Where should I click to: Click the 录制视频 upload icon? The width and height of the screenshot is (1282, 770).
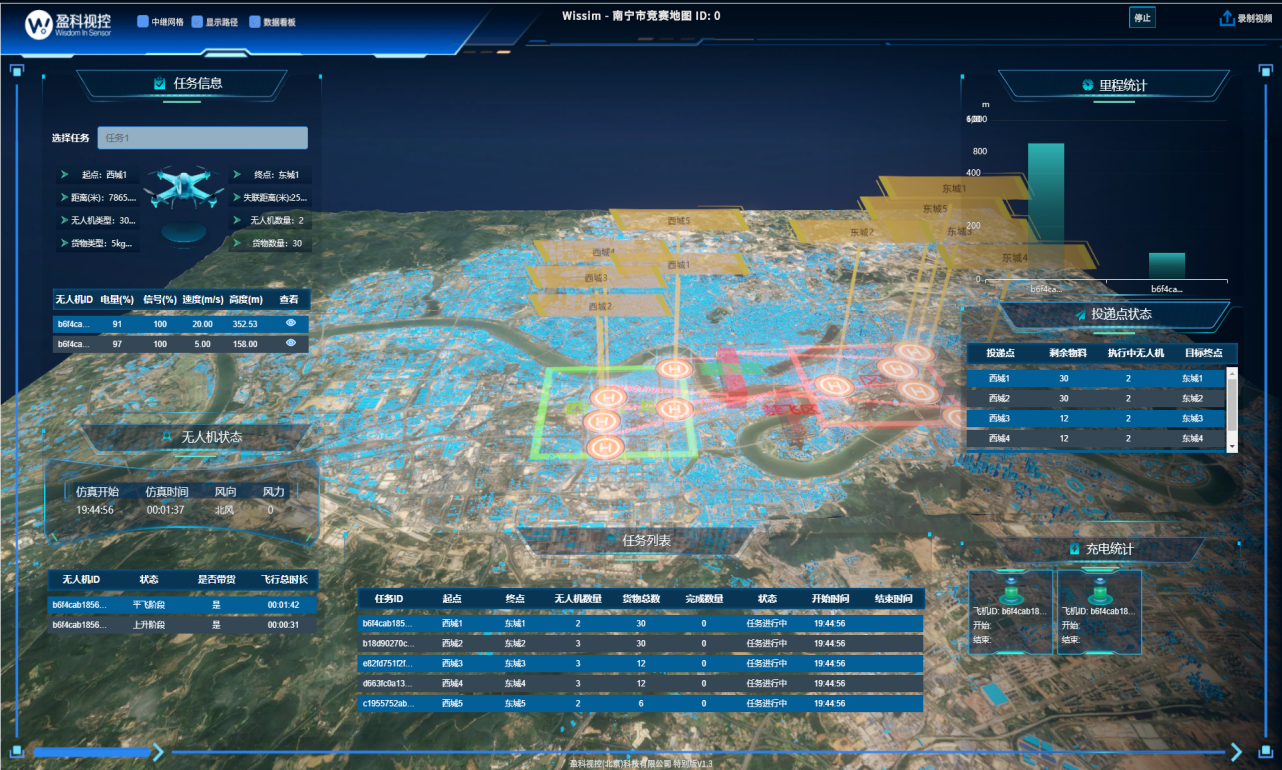point(1227,18)
